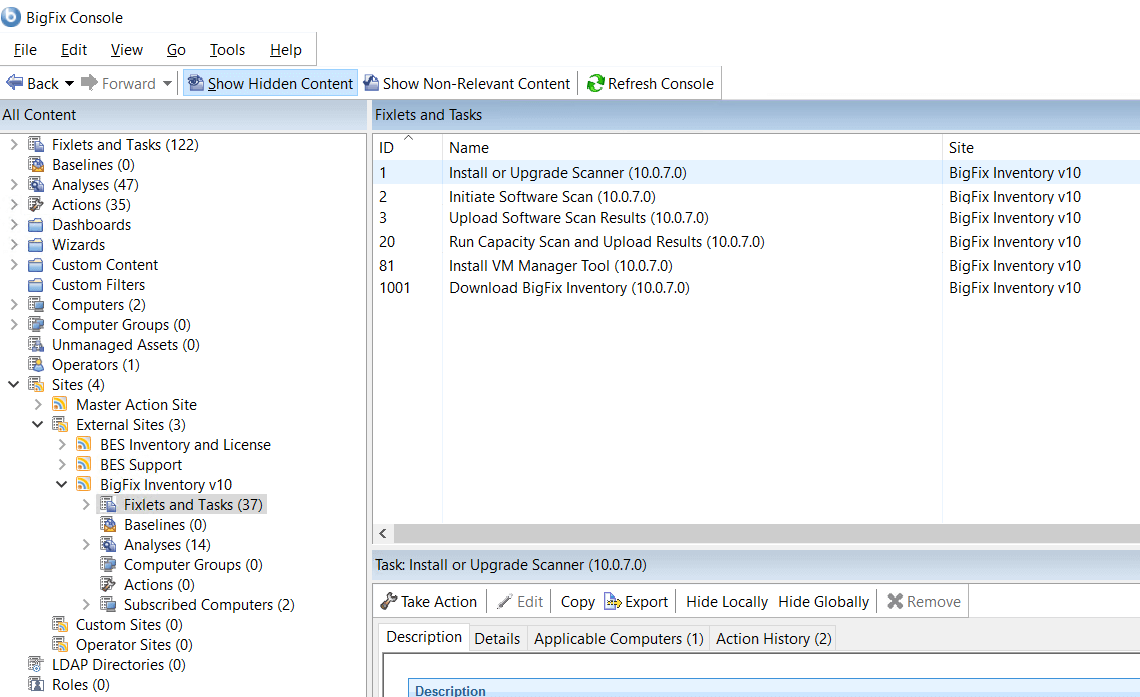Click the BigFix Console title bar logo

13,17
